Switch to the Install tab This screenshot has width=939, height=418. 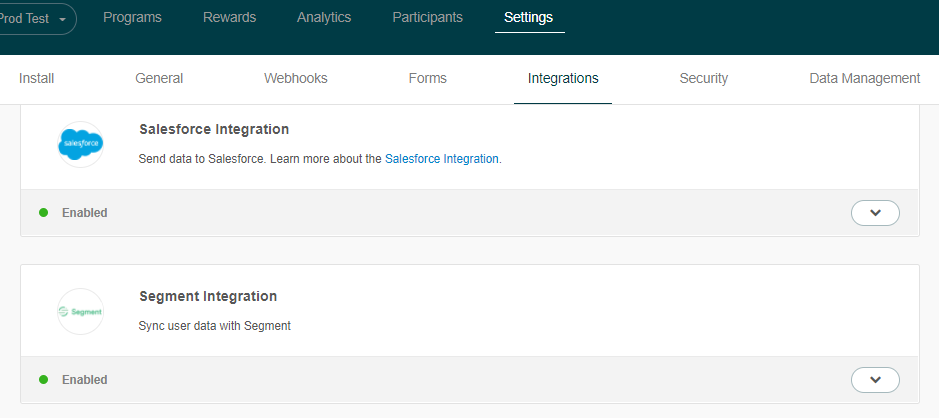click(x=37, y=78)
